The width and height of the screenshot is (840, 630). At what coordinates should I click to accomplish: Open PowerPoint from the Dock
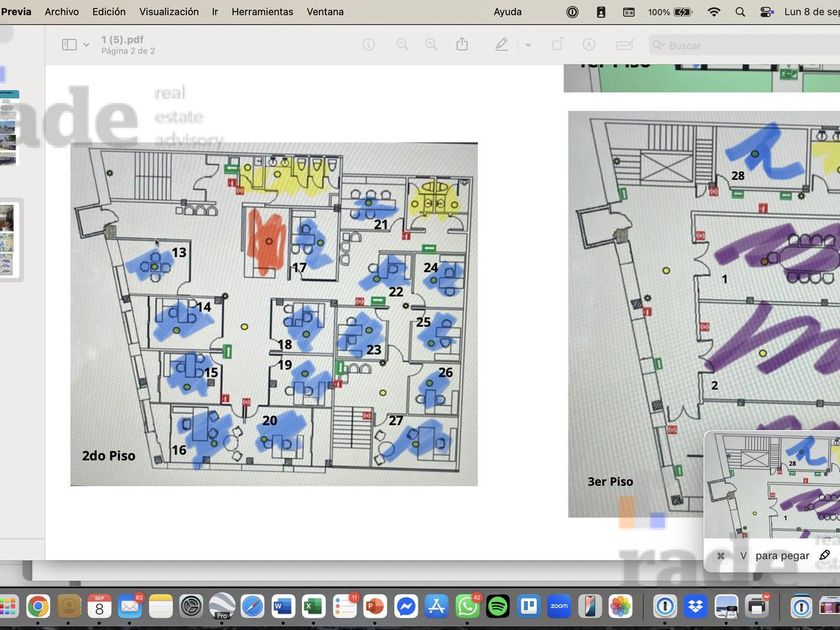375,607
